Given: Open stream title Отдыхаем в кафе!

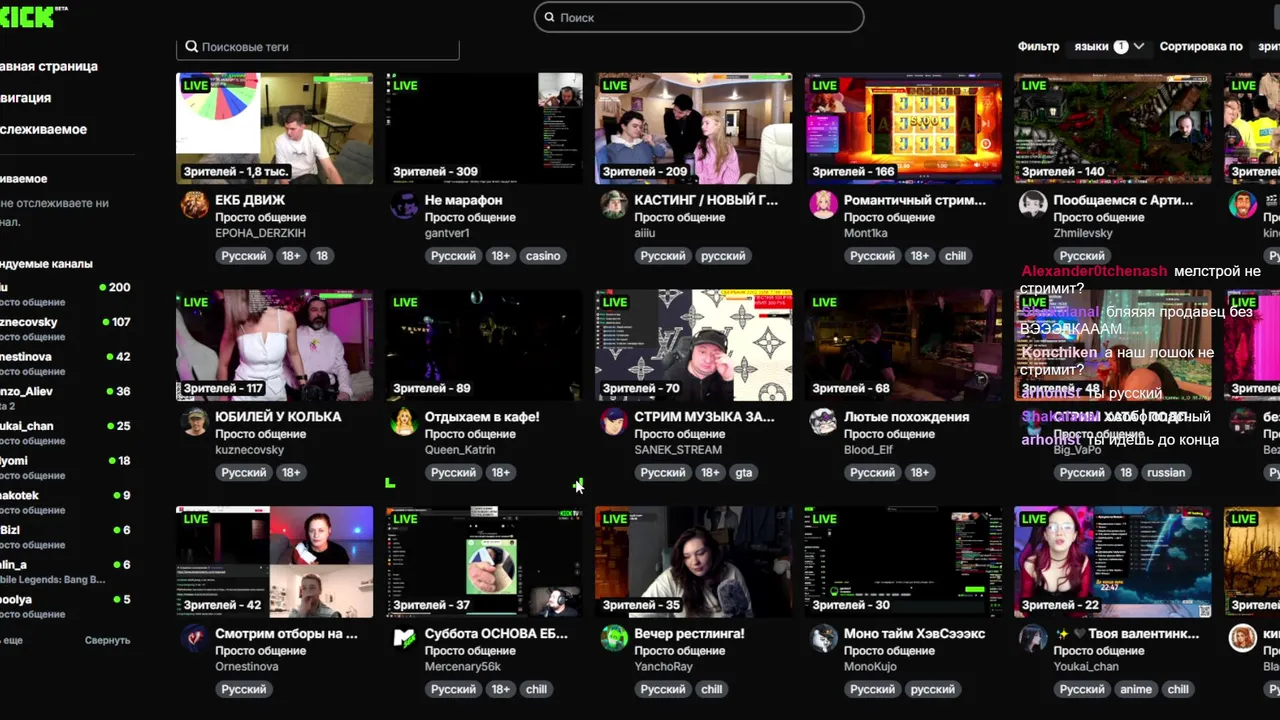Looking at the screenshot, I should [x=482, y=417].
